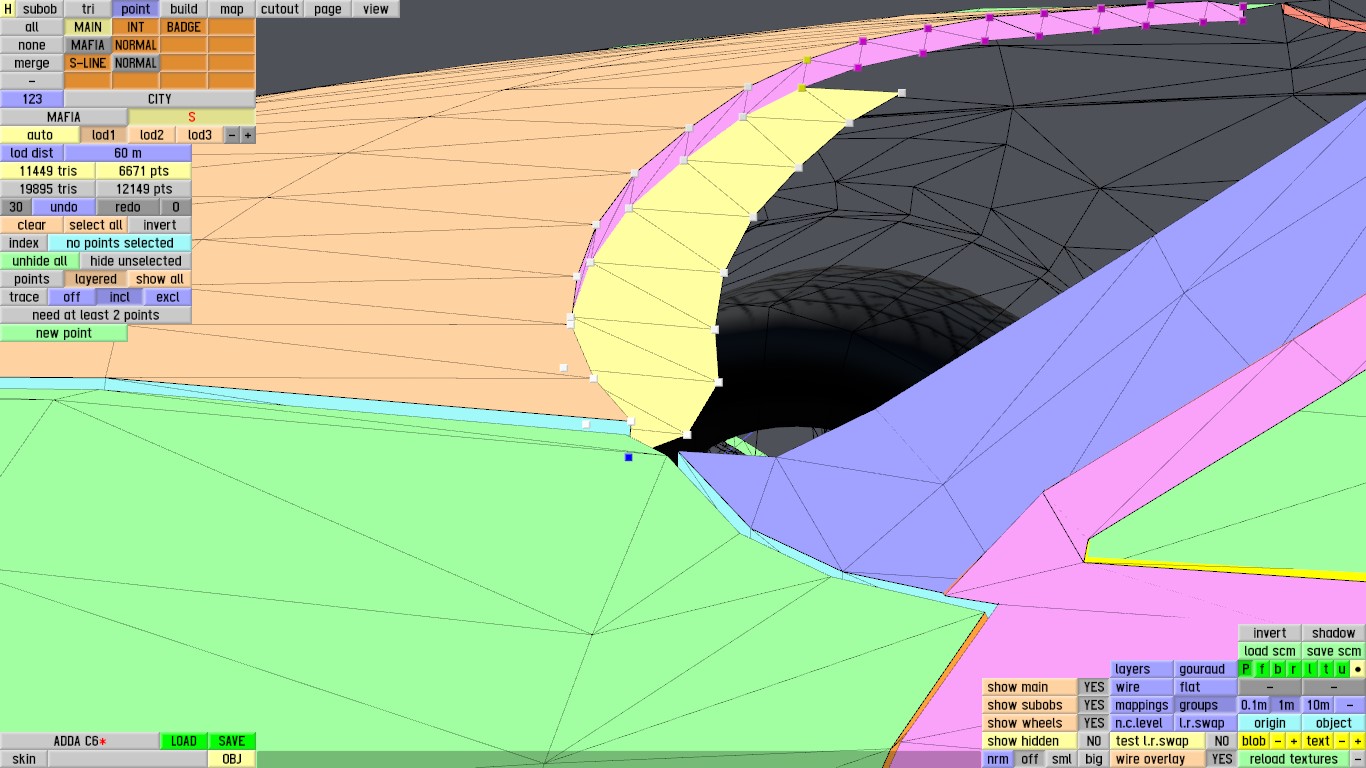
Task: Click the CITY field
Action: pyautogui.click(x=160, y=99)
